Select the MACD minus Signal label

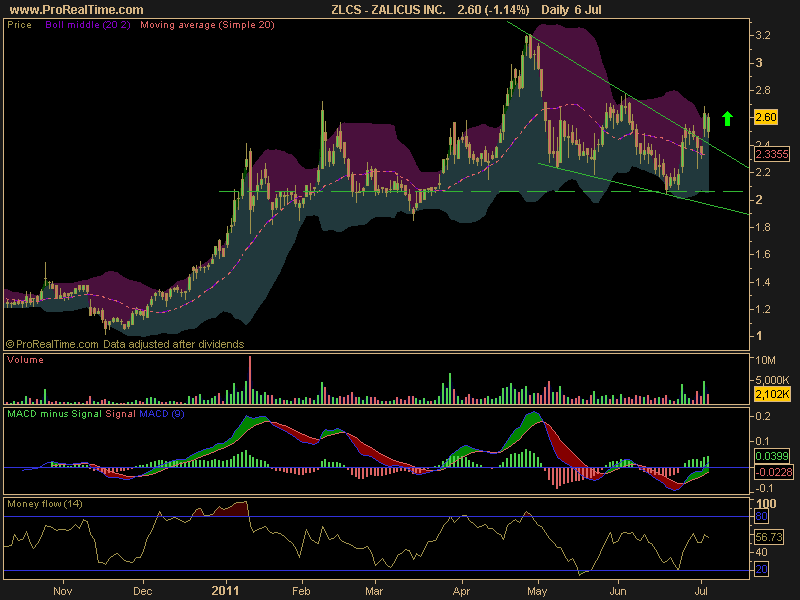click(x=55, y=414)
